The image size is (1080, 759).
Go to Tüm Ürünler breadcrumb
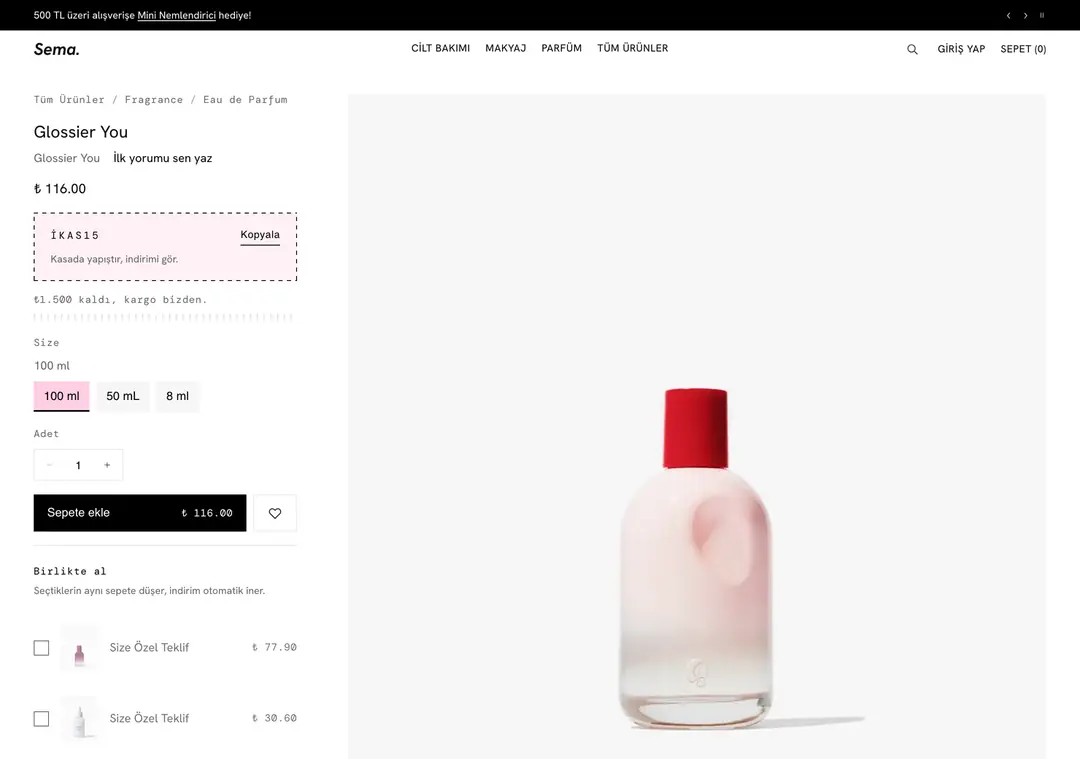(x=69, y=100)
